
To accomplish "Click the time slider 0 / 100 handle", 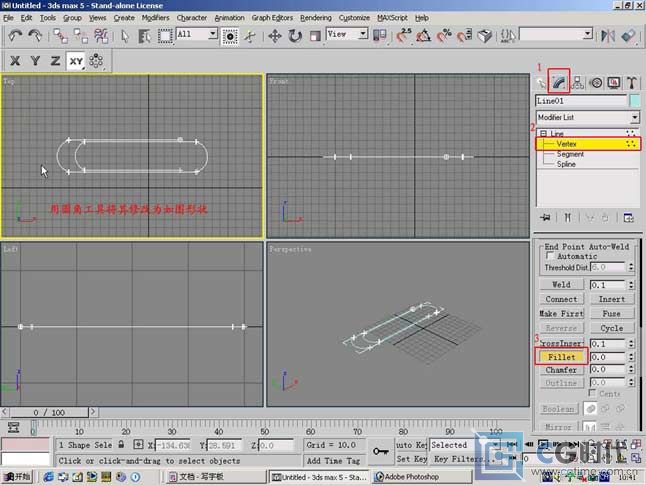I will (x=49, y=412).
